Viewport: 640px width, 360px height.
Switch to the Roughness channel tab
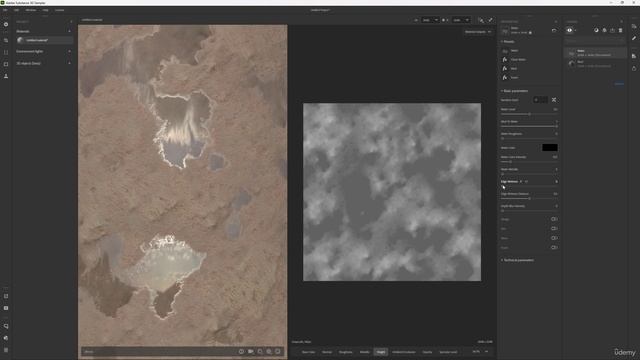click(345, 352)
